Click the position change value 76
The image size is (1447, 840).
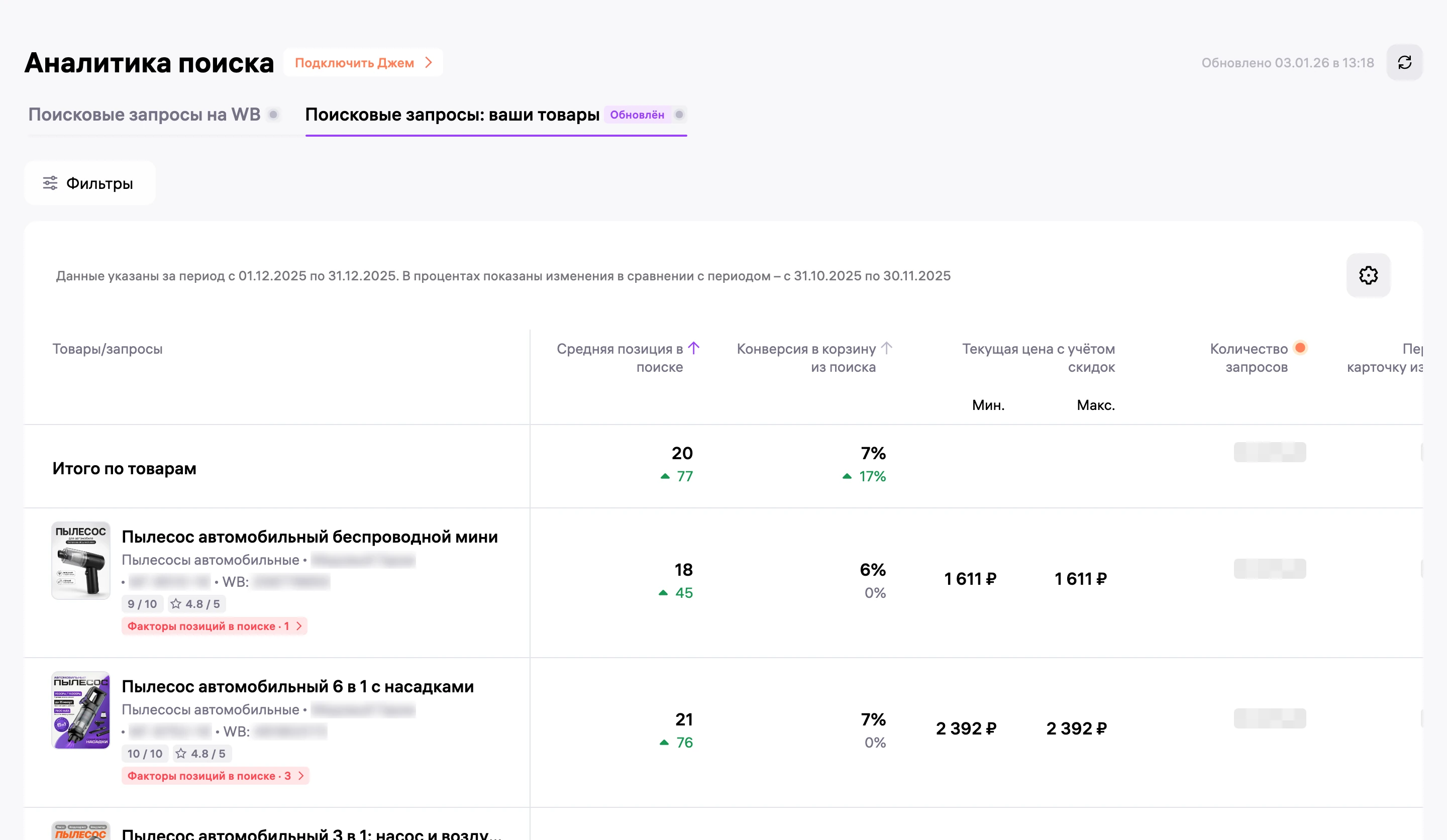pyautogui.click(x=684, y=743)
